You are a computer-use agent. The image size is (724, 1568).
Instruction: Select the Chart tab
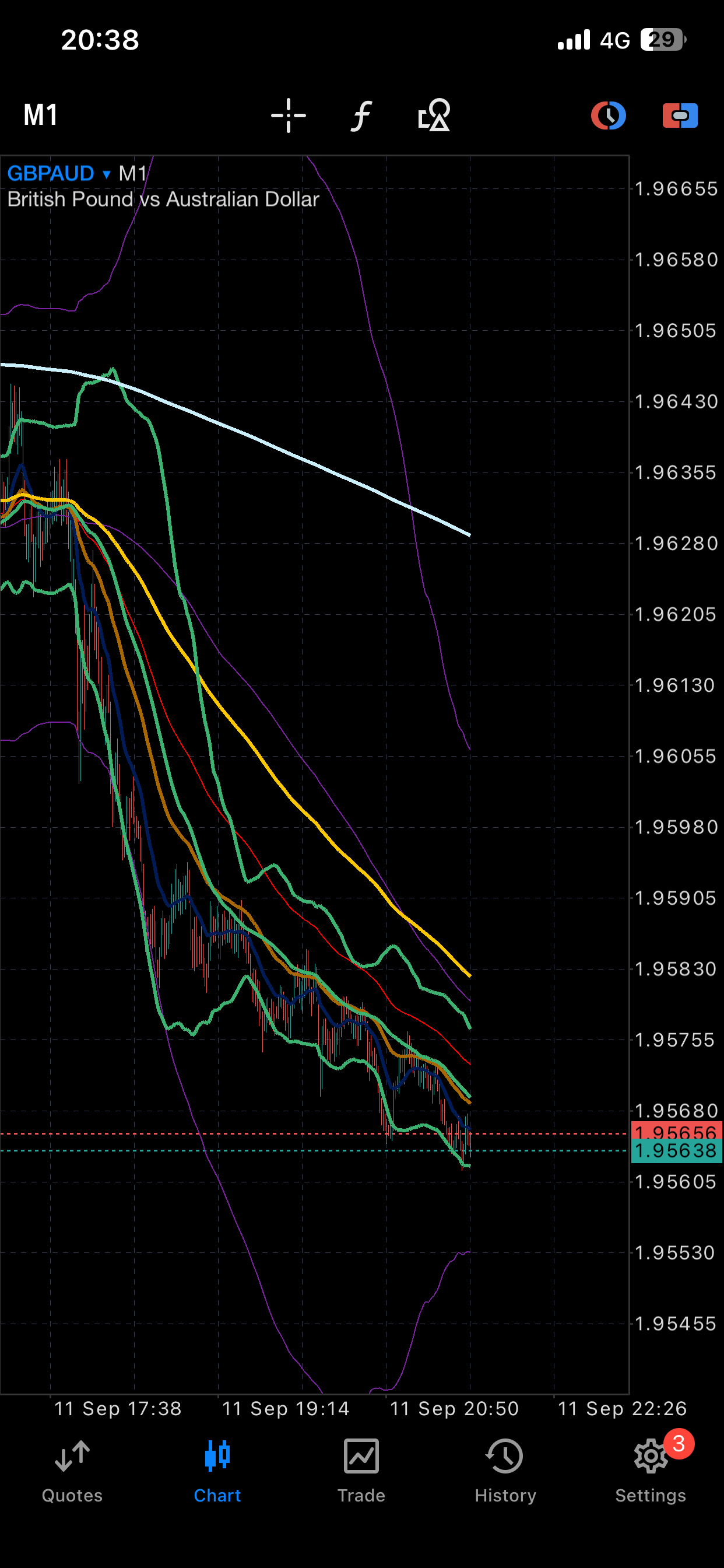217,1471
